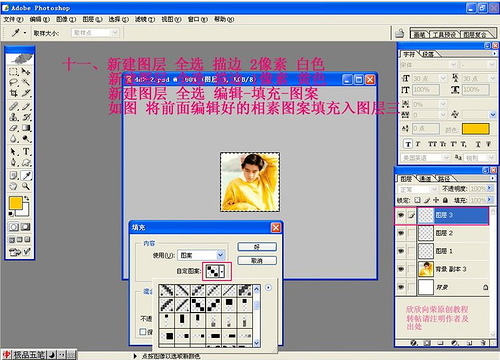Select the Lasso tool
500x360 pixels.
click(x=14, y=82)
